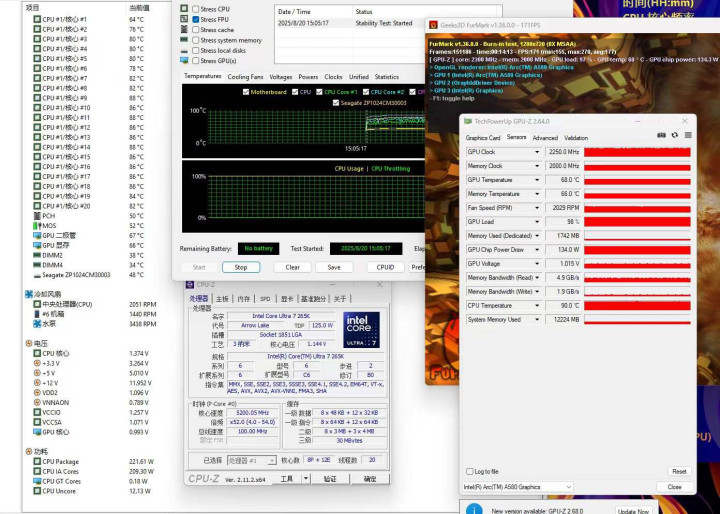Open the GPU Load sensor dropdown
Screen dimensions: 720x514
pyautogui.click(x=537, y=222)
